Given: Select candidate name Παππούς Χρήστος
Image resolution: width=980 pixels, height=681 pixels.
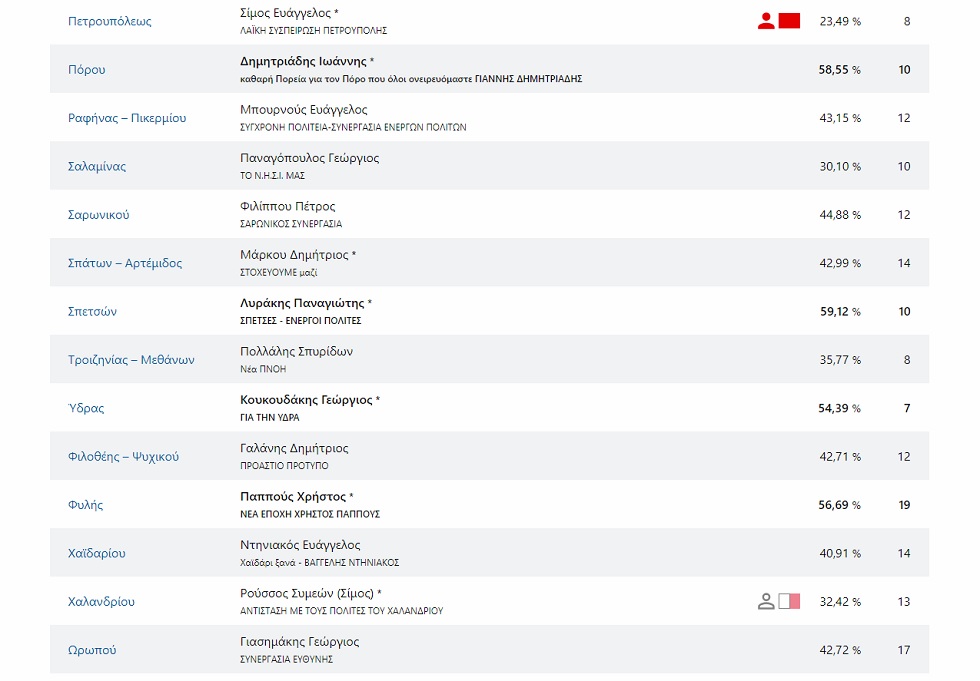Looking at the screenshot, I should [x=293, y=497].
